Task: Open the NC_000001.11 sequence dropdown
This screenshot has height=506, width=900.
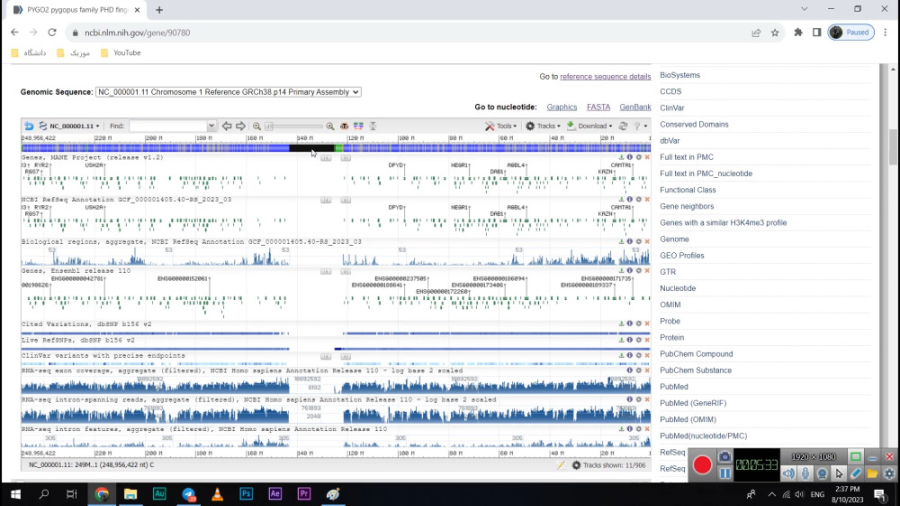Action: [x=70, y=126]
